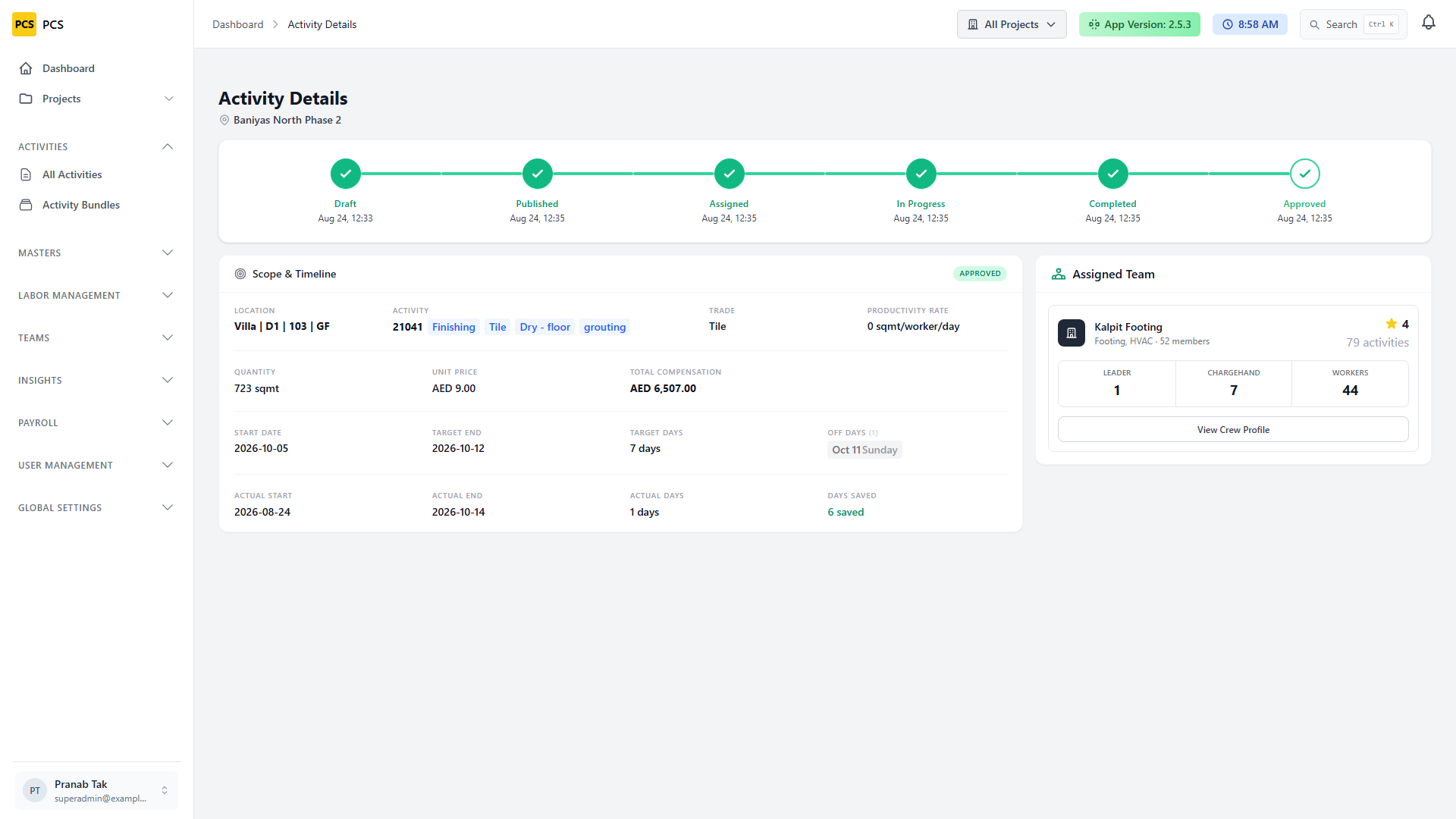Expand the Labor Management section
This screenshot has width=1456, height=819.
(x=96, y=295)
